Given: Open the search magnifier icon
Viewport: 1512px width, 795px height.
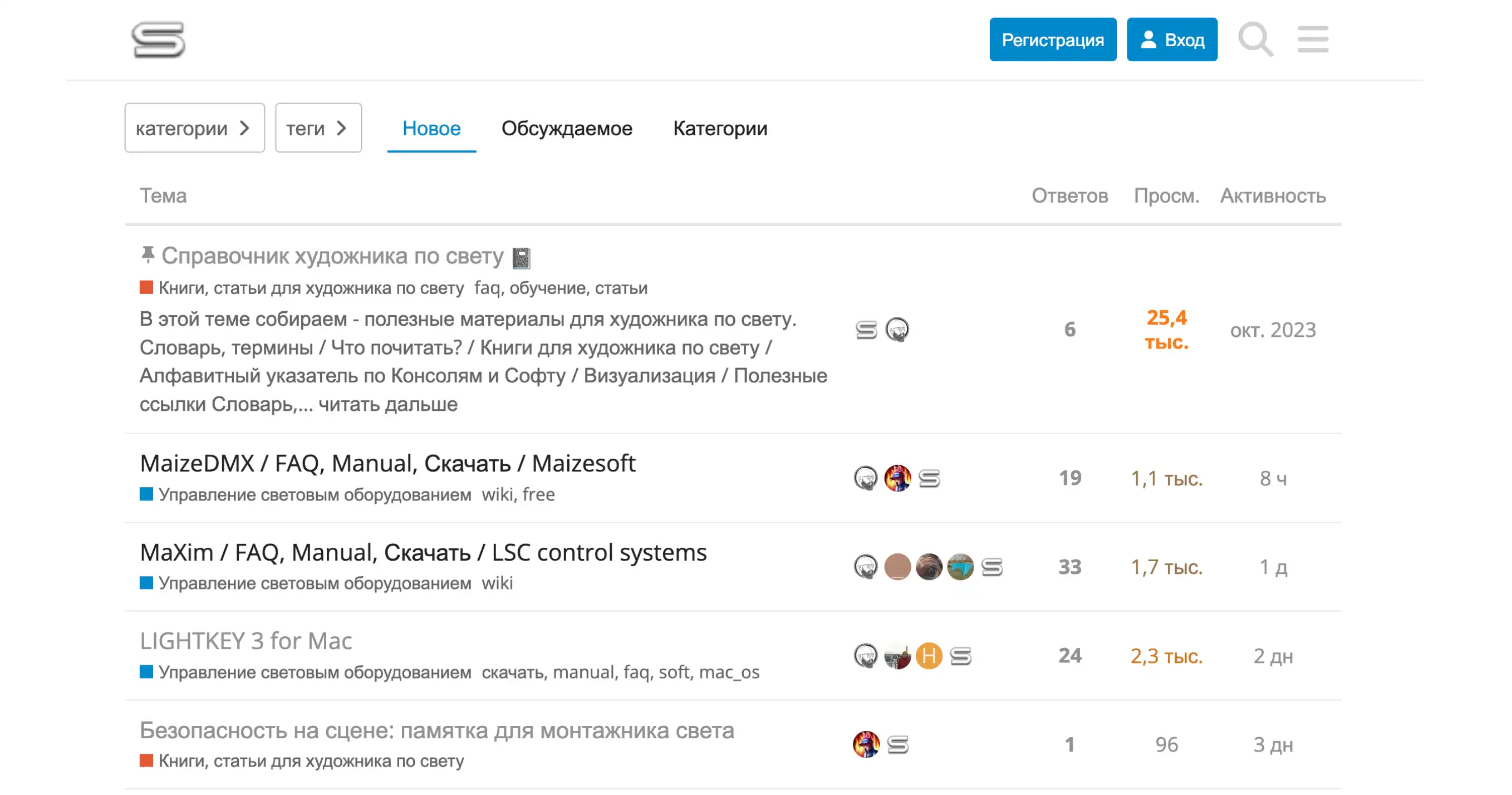Looking at the screenshot, I should pyautogui.click(x=1255, y=40).
